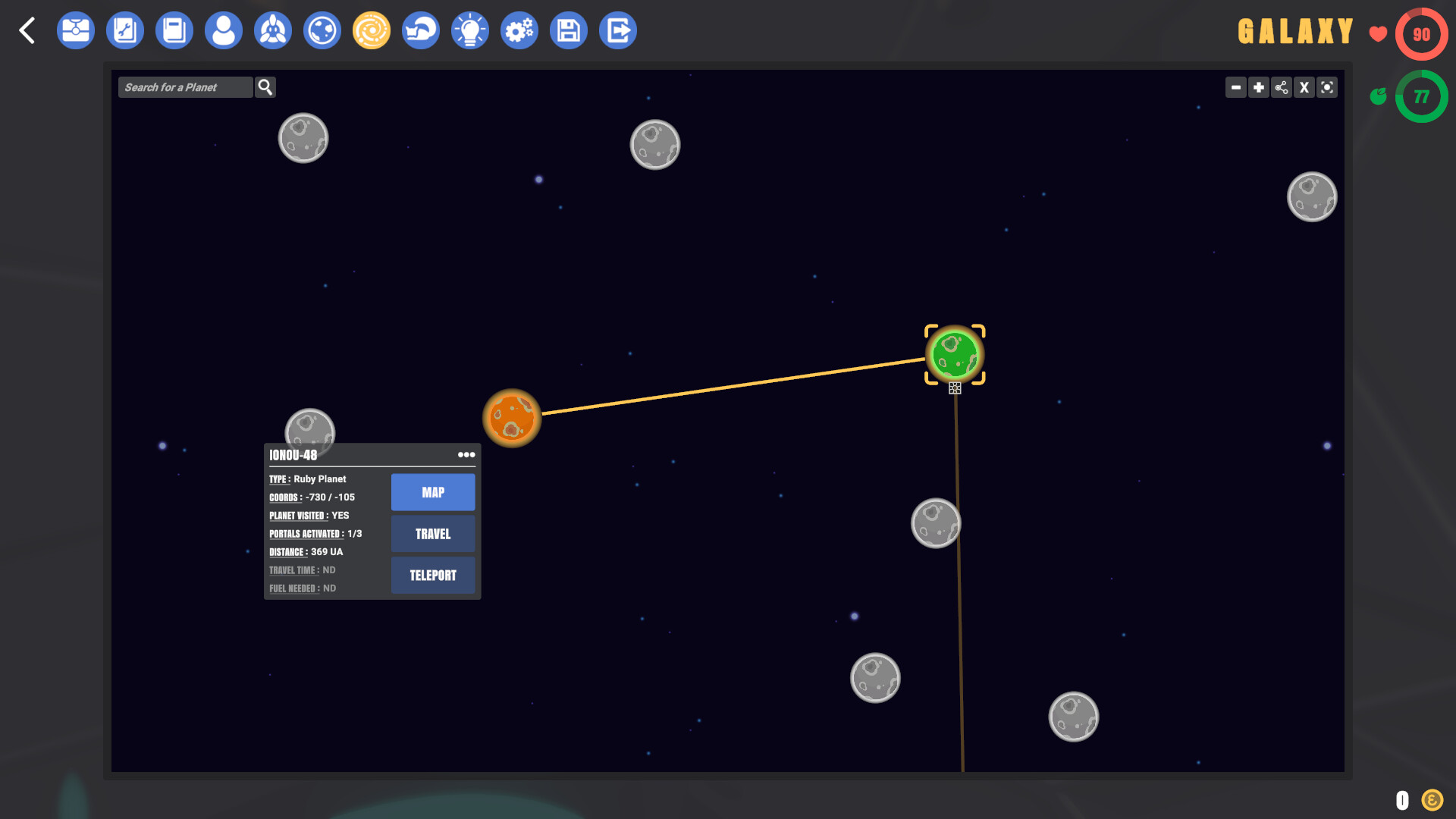Open the journal book icon

174,30
